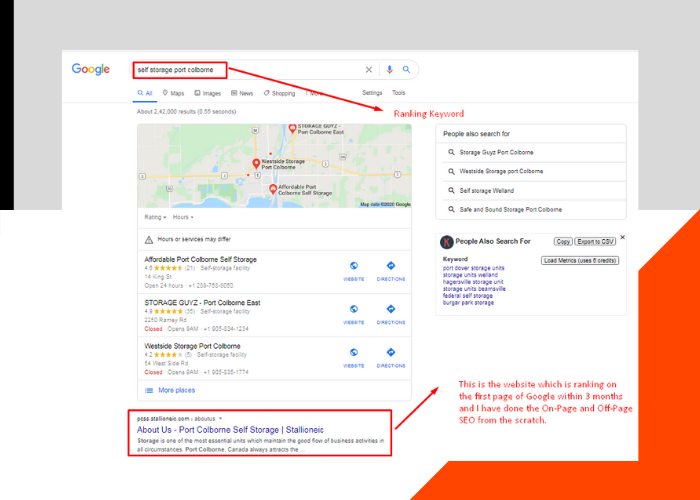The height and width of the screenshot is (500, 700).
Task: Click the STORAGE GUYZ map pin
Action: coord(292,129)
